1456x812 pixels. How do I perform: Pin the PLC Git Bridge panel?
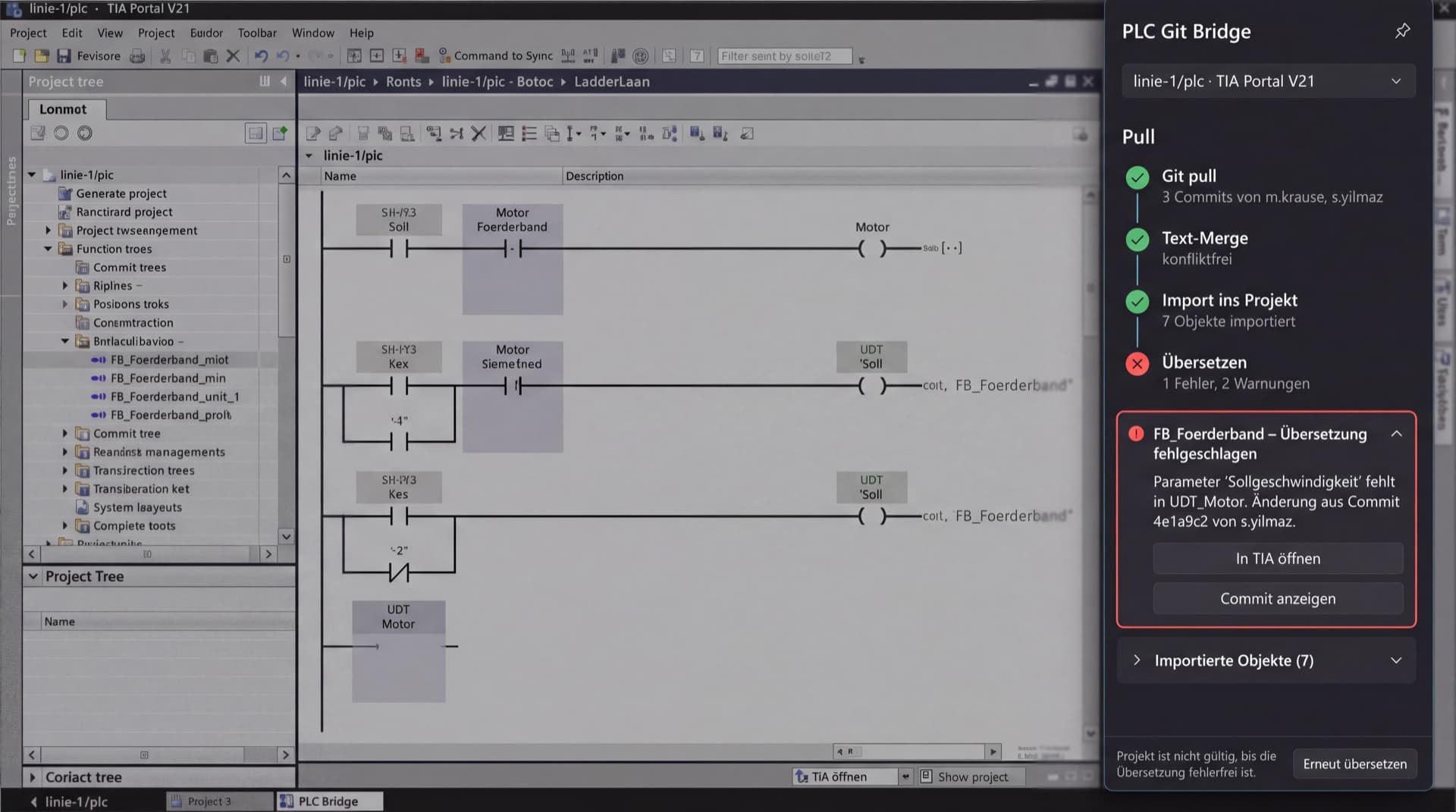[1402, 31]
